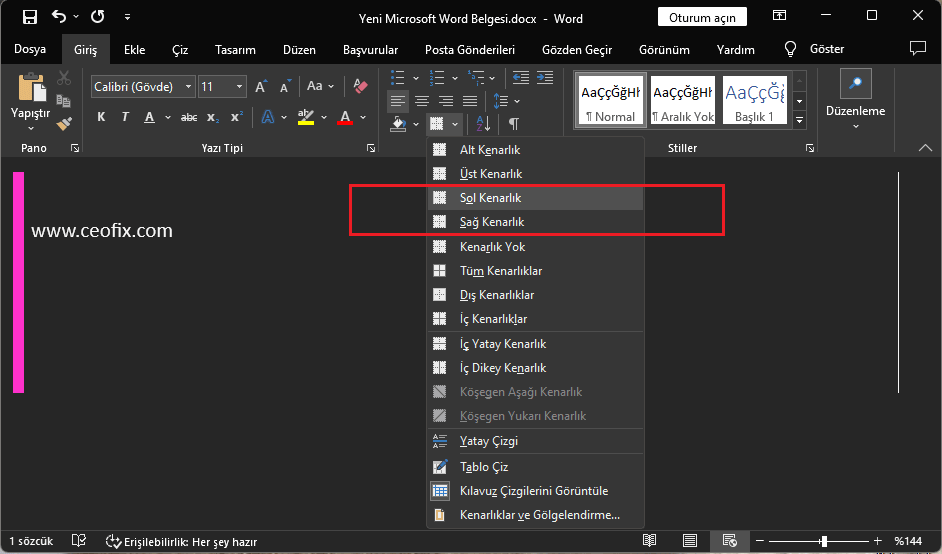This screenshot has height=554, width=942.
Task: Increase font size with larger A
Action: (261, 87)
